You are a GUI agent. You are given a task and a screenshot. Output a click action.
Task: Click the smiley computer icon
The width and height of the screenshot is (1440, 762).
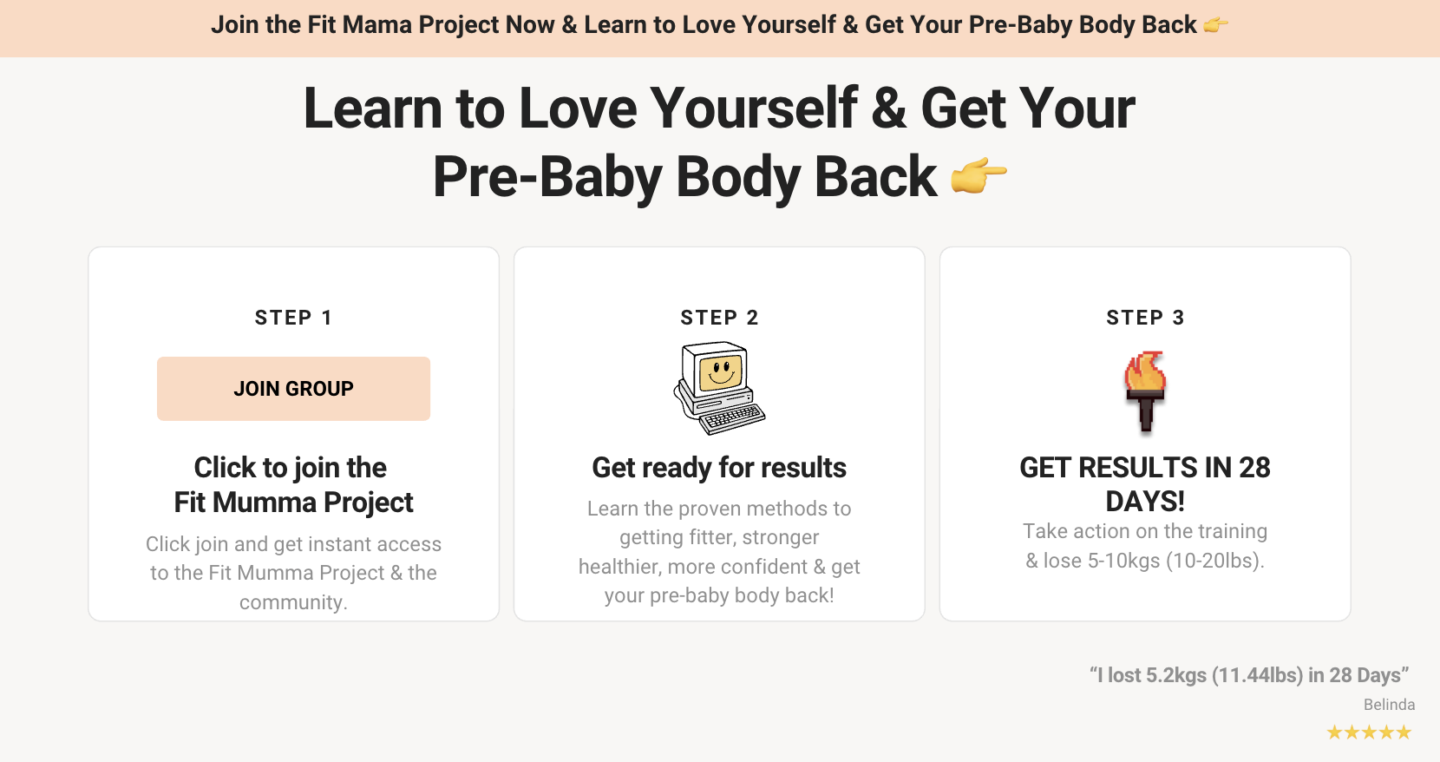pyautogui.click(x=719, y=388)
